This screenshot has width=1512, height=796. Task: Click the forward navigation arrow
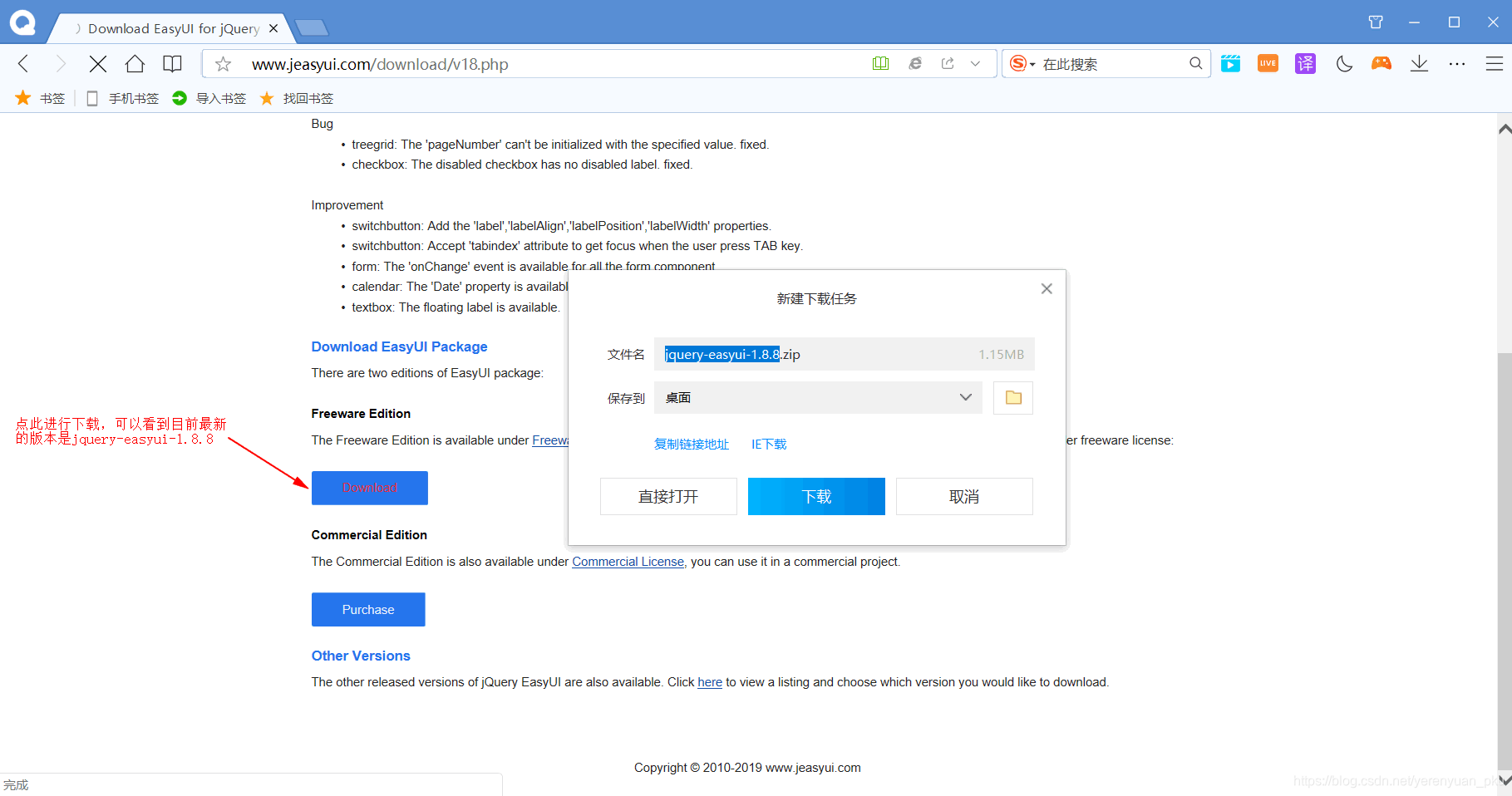(x=60, y=64)
